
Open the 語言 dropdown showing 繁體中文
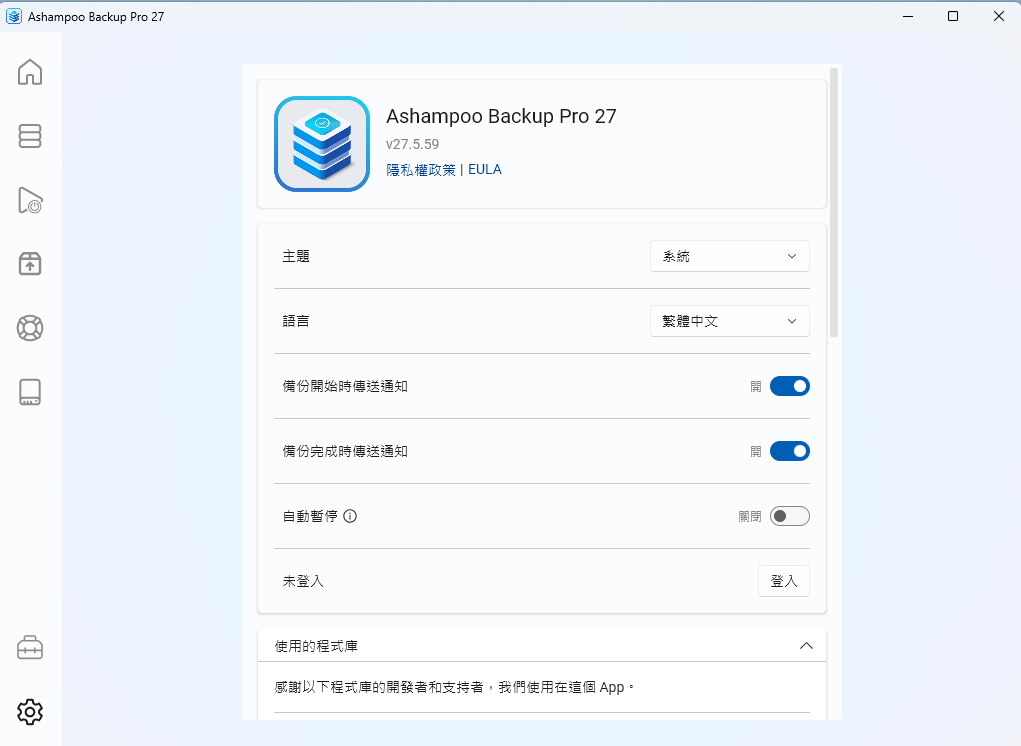click(x=730, y=321)
